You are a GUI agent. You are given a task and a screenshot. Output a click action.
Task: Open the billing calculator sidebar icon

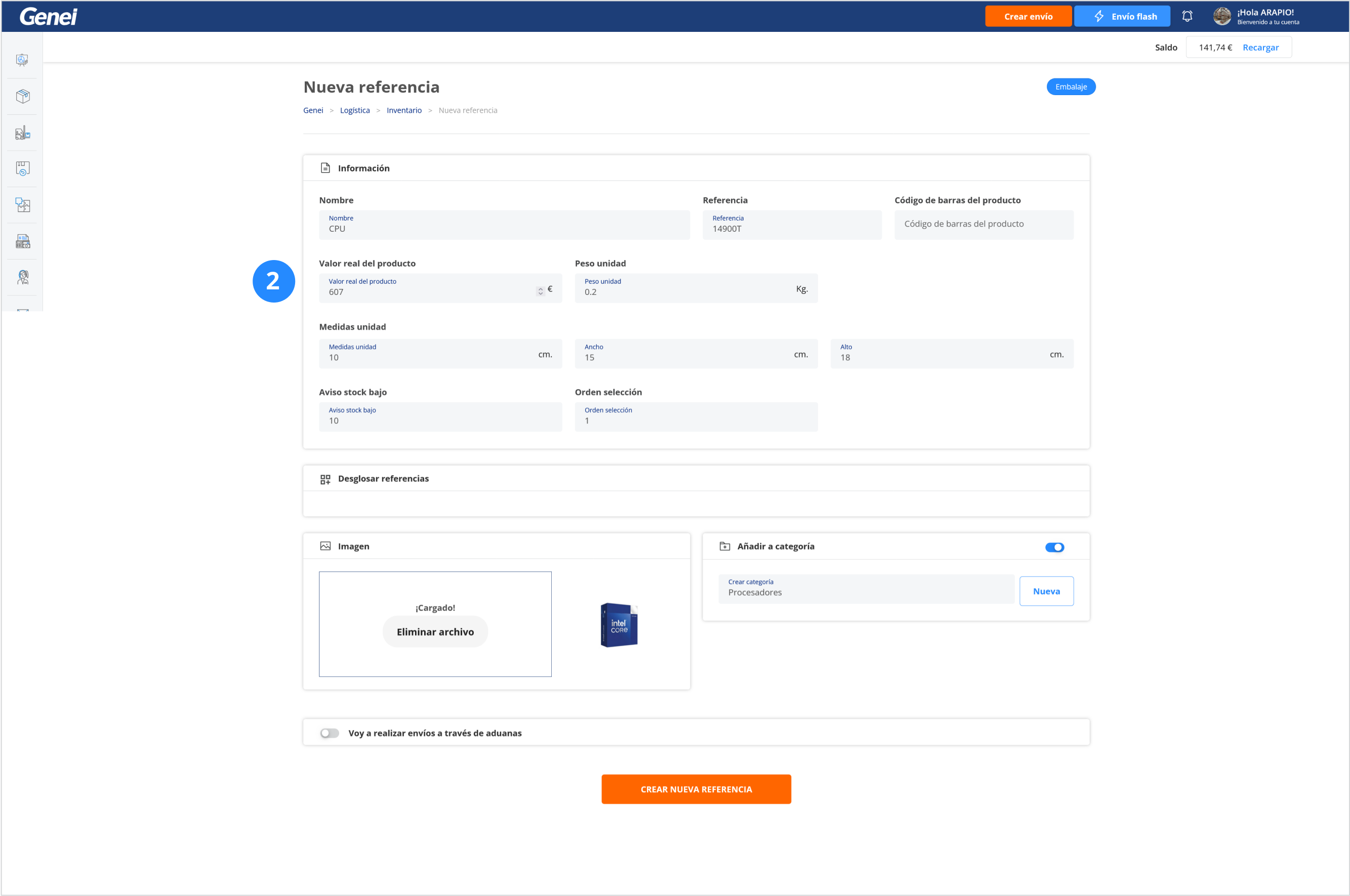pyautogui.click(x=22, y=241)
